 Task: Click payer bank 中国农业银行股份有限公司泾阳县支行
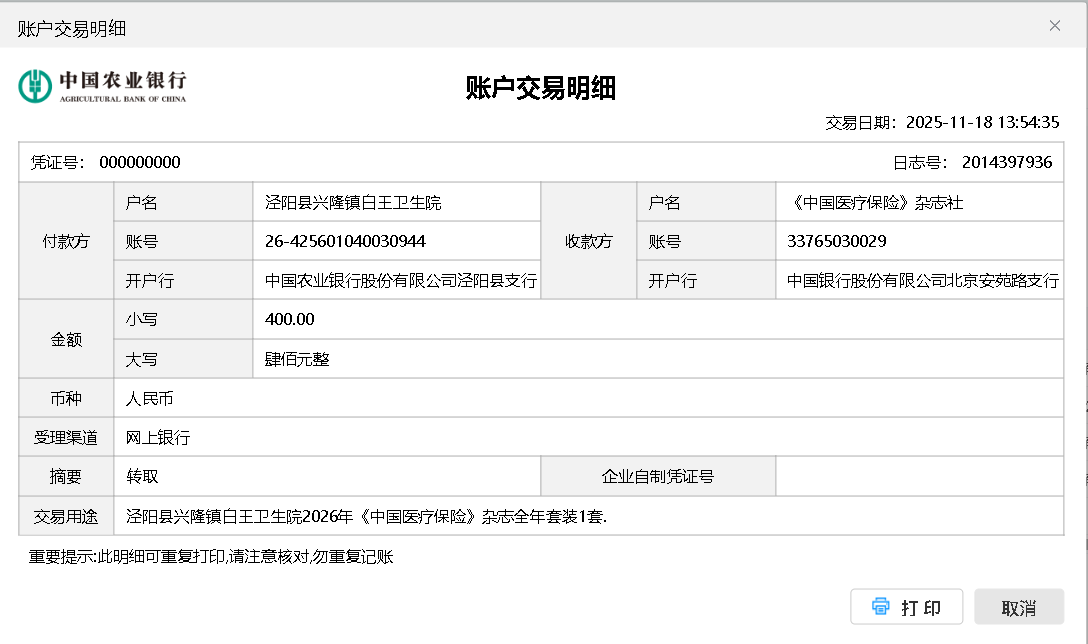[x=400, y=281]
